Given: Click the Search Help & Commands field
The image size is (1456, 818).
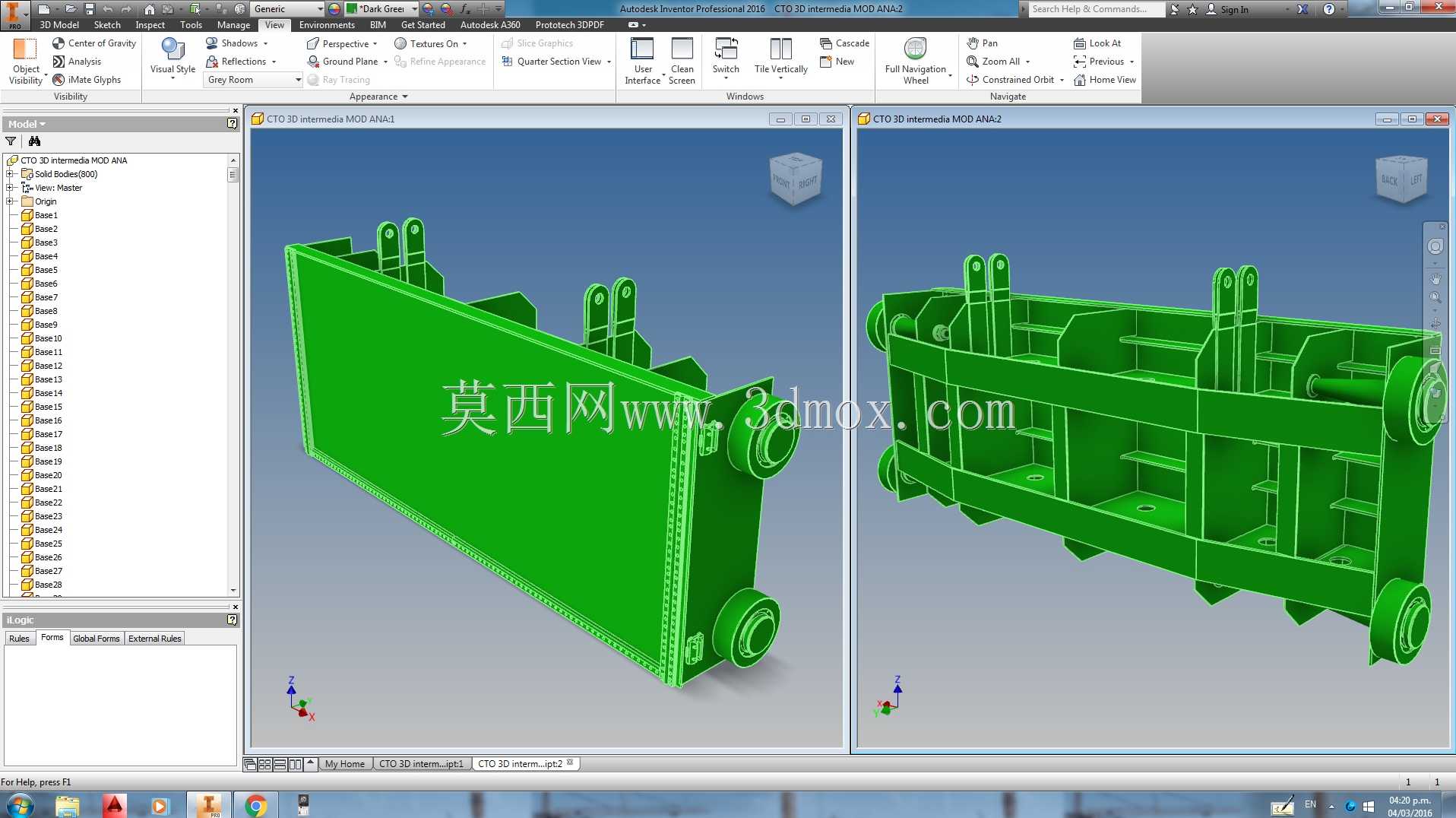Looking at the screenshot, I should click(1097, 9).
